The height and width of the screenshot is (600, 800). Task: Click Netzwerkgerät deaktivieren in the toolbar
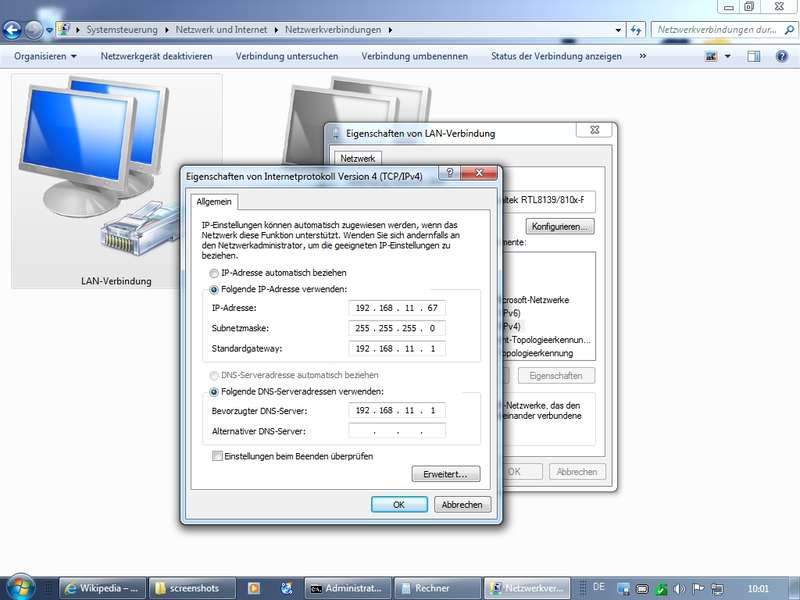156,56
